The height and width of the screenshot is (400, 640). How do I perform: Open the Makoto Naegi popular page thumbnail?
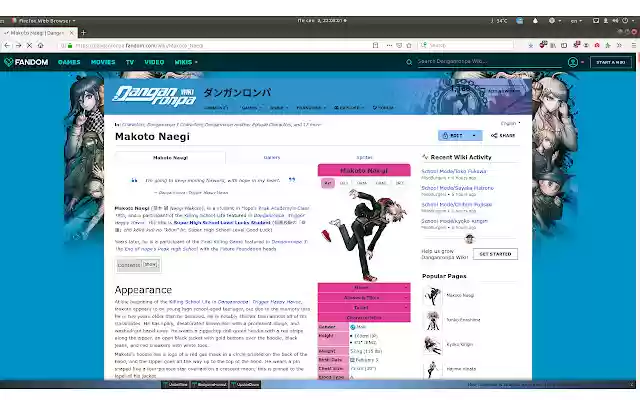[x=432, y=296]
